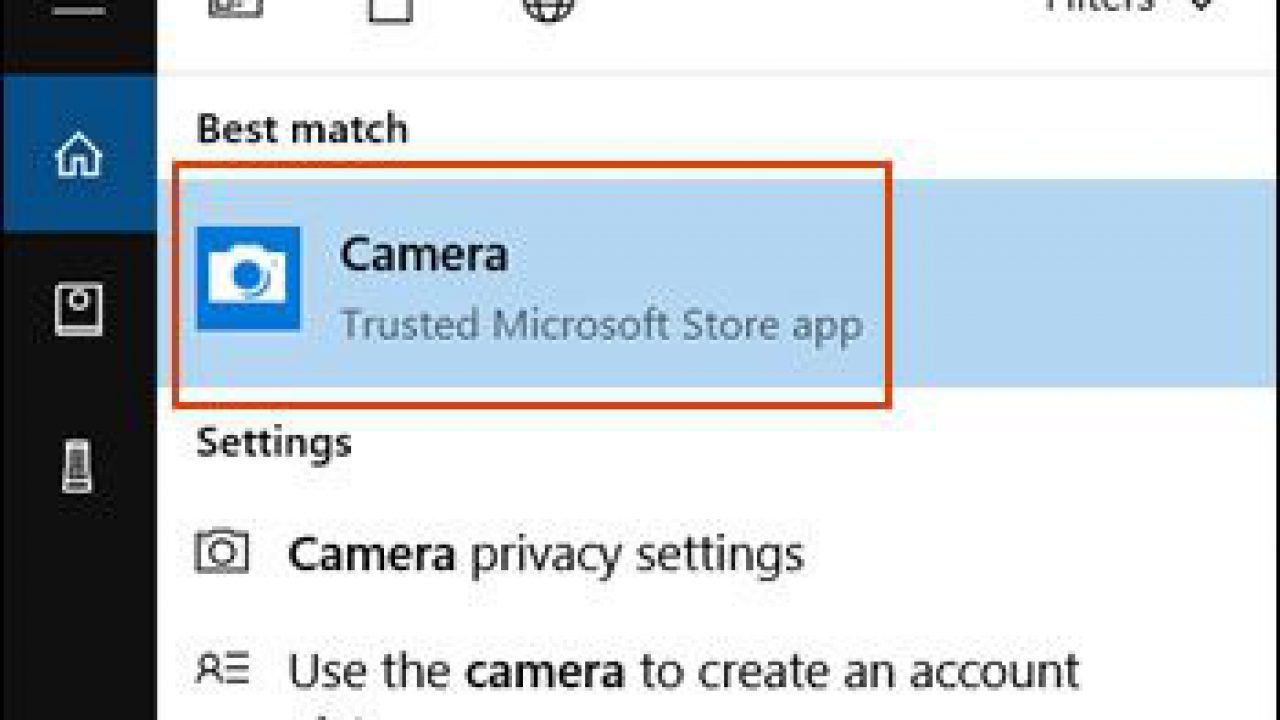
Task: Filter results by the Apps icon
Action: point(235,8)
